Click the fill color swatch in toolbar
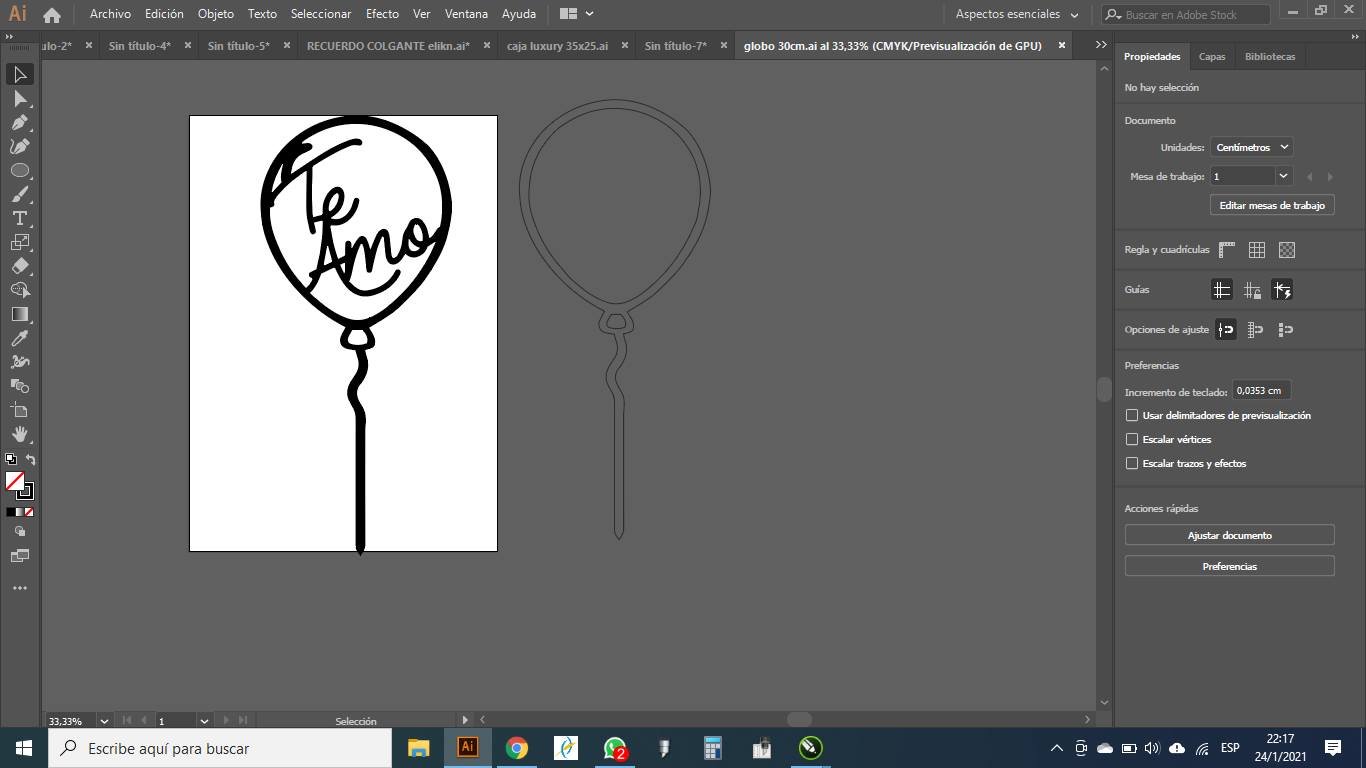Image resolution: width=1366 pixels, height=768 pixels. click(14, 481)
